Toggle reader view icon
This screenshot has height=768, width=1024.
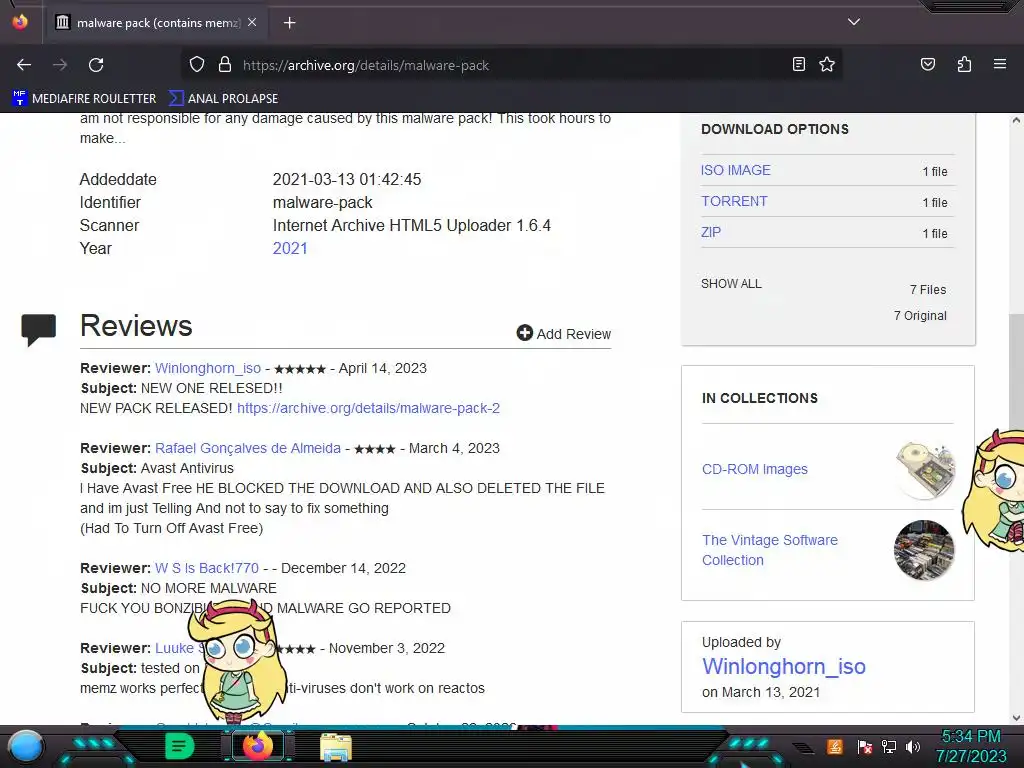[x=798, y=64]
